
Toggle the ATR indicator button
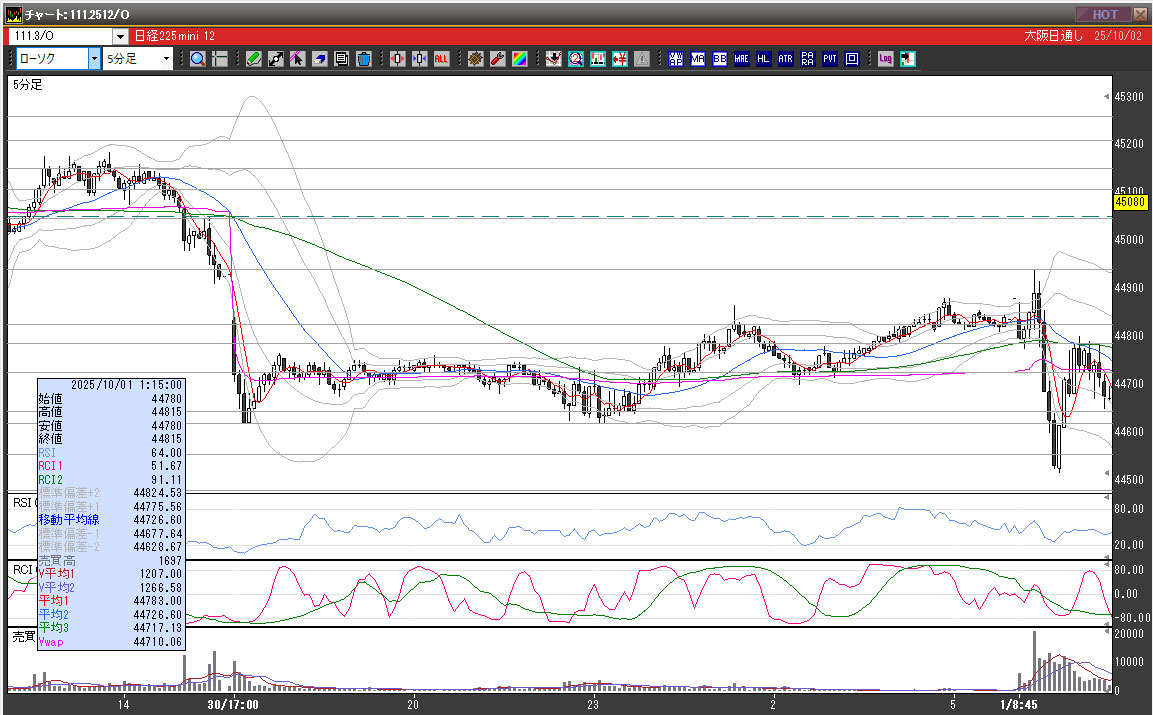785,59
